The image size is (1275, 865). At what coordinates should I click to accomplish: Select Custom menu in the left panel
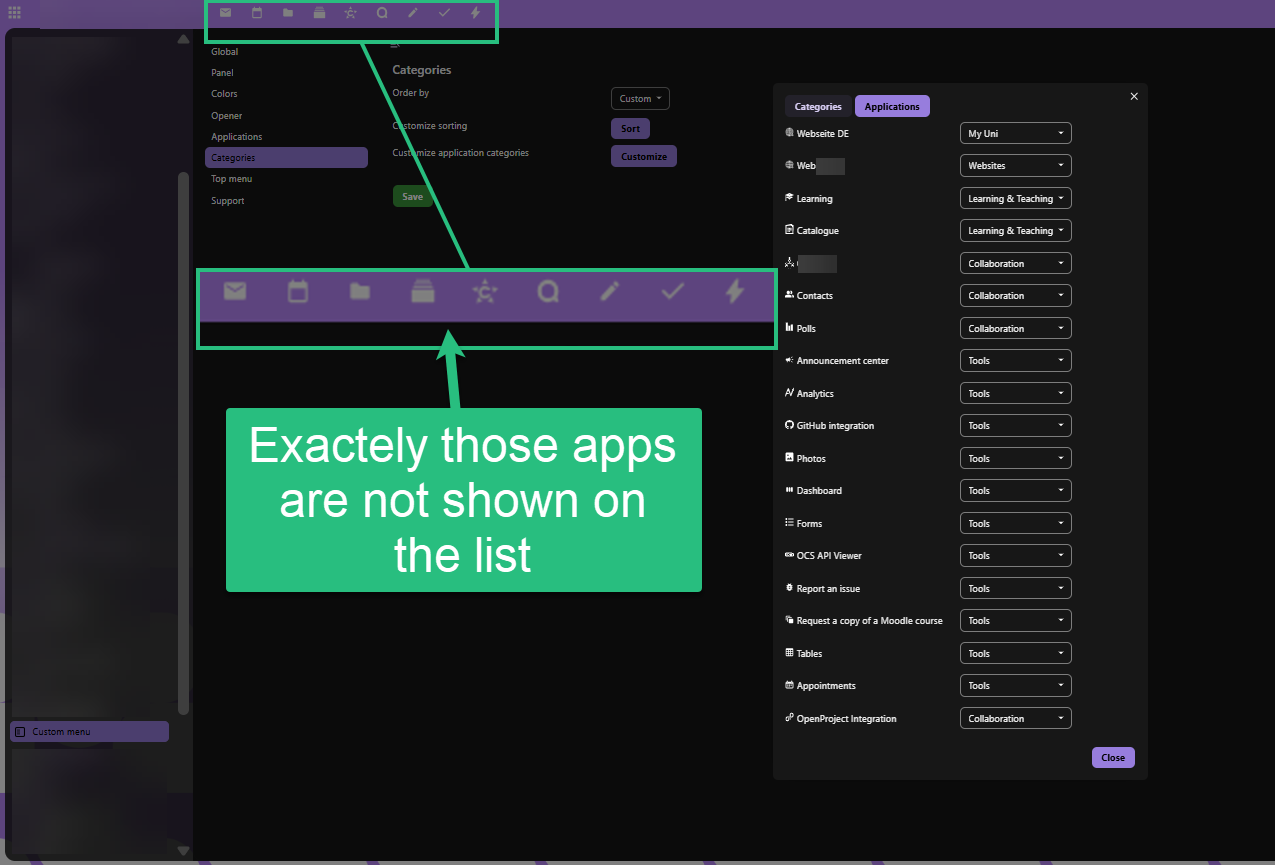coord(89,732)
